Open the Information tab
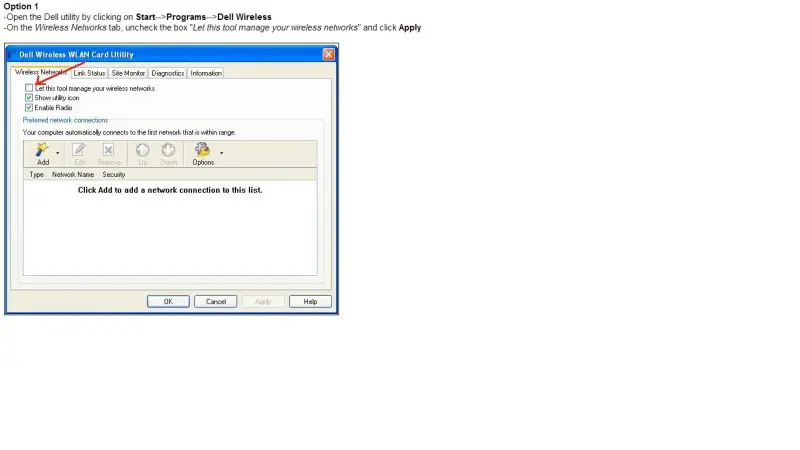800x450 pixels. point(206,73)
